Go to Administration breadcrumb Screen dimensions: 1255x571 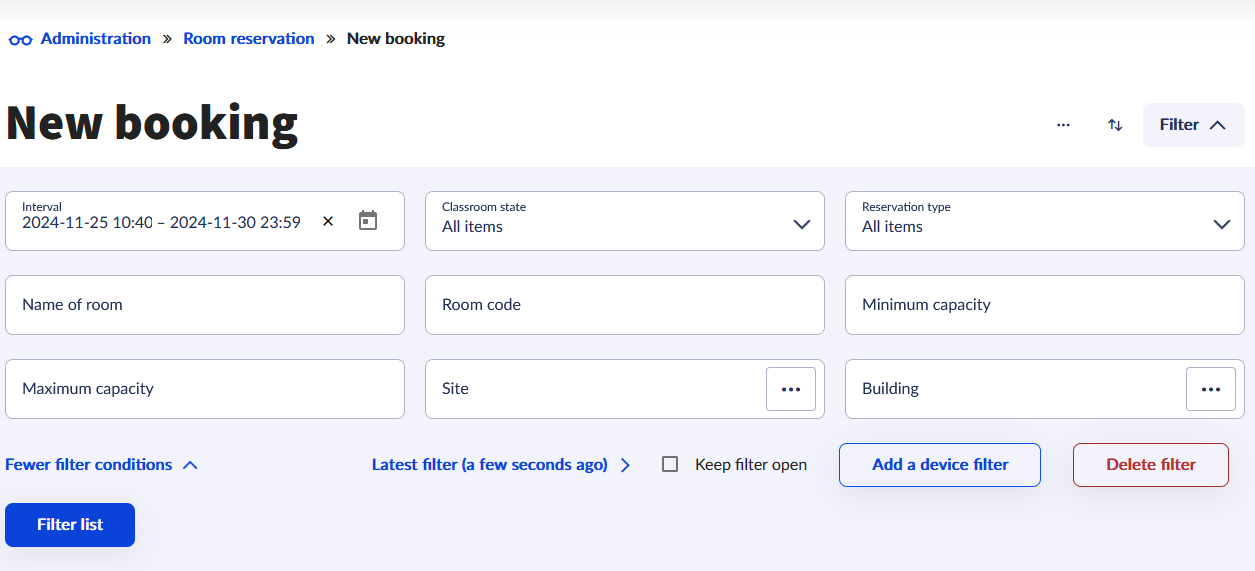click(x=95, y=39)
